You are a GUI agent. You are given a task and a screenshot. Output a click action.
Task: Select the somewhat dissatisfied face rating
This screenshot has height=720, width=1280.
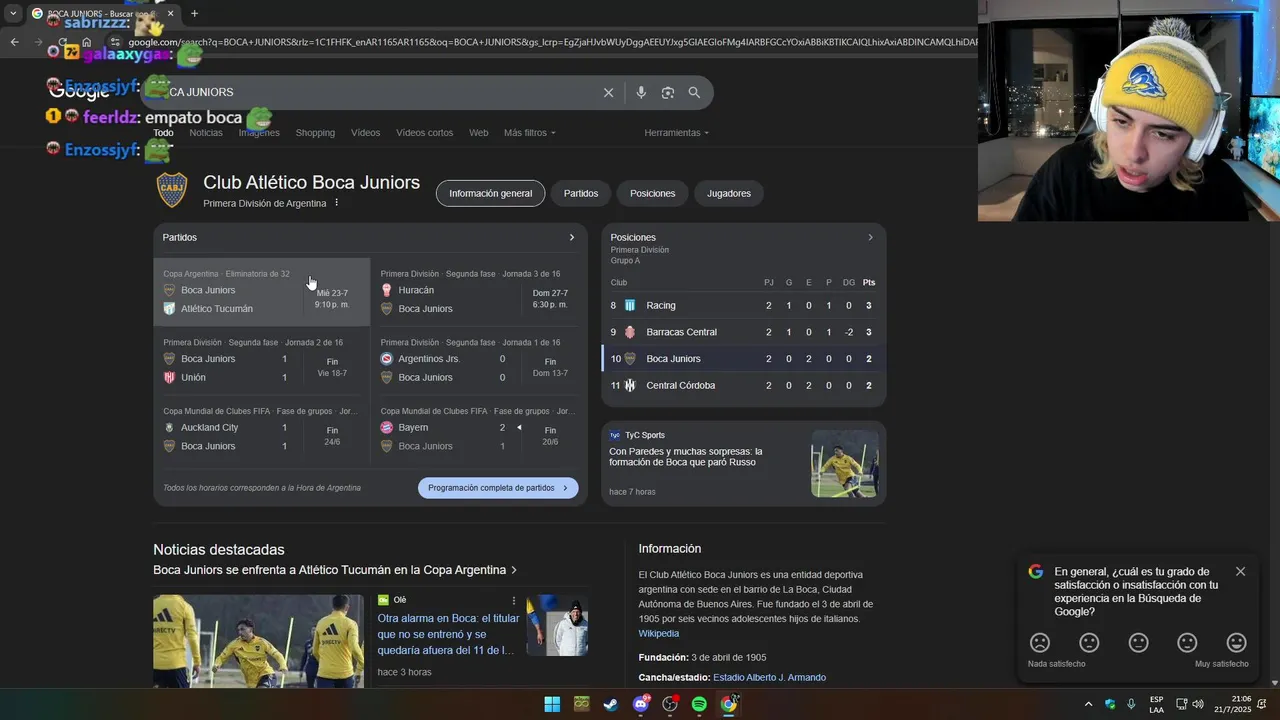(x=1089, y=643)
